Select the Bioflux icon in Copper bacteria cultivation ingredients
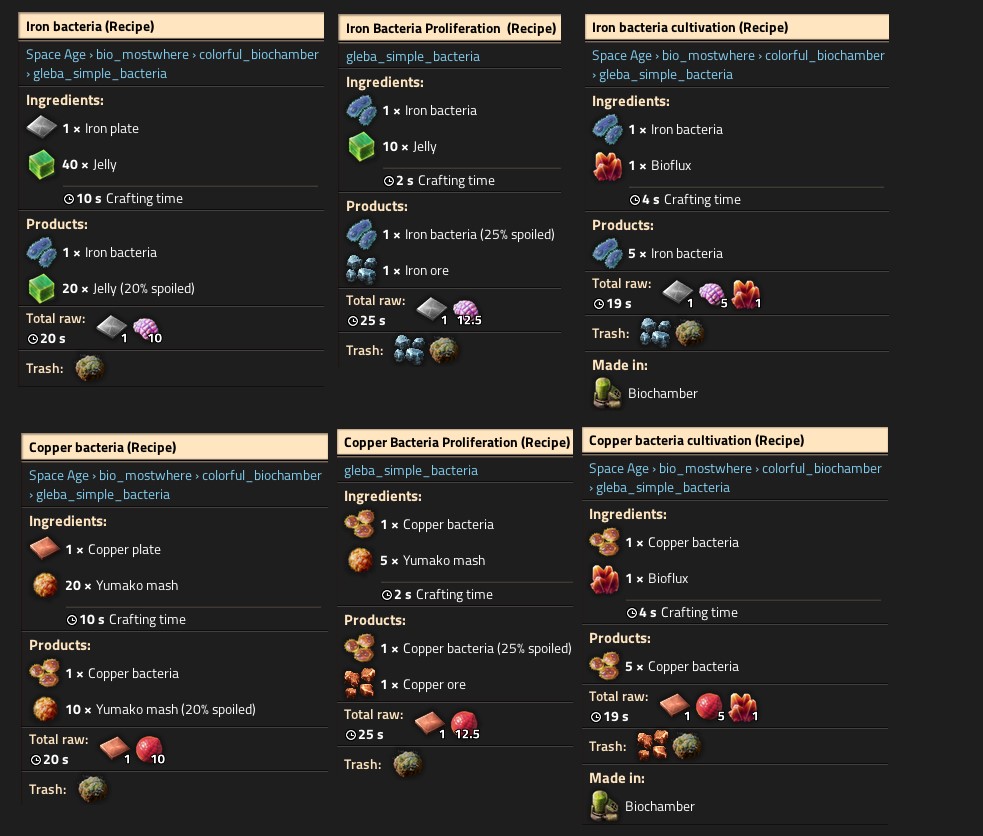The image size is (983, 836). coord(604,578)
